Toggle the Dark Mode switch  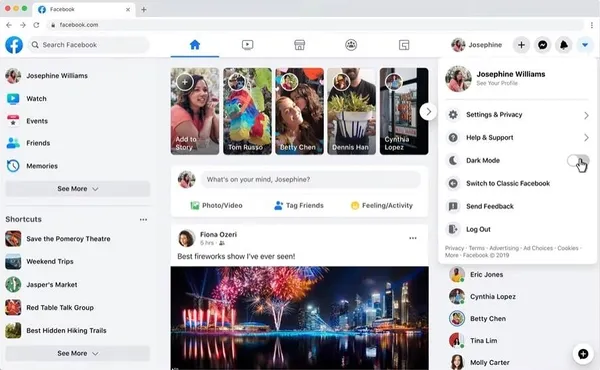pyautogui.click(x=578, y=161)
